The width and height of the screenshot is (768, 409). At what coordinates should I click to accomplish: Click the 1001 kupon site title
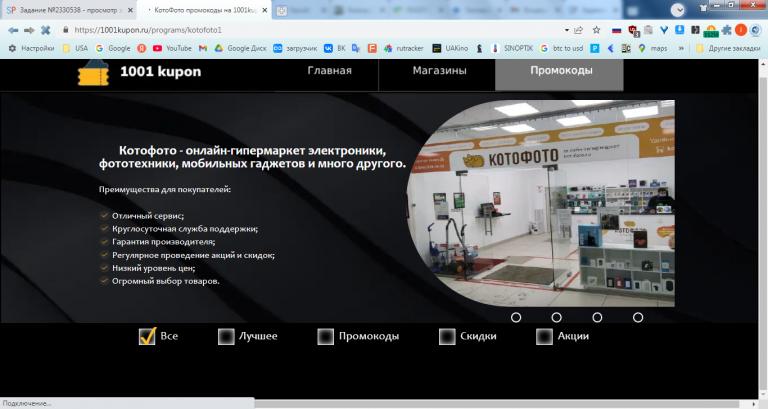[x=161, y=72]
